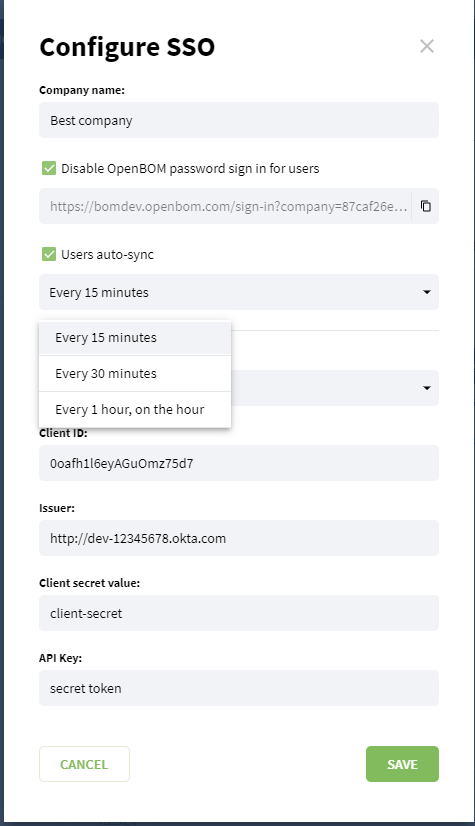Viewport: 475px width, 826px height.
Task: Choose Every 30 minutes option
Action: (135, 373)
